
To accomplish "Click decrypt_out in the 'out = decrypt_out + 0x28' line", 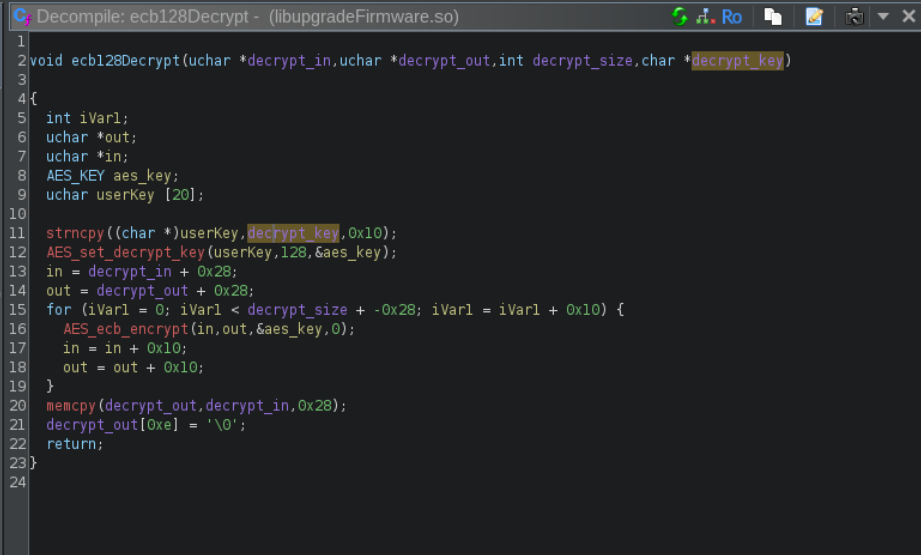I will pyautogui.click(x=142, y=291).
